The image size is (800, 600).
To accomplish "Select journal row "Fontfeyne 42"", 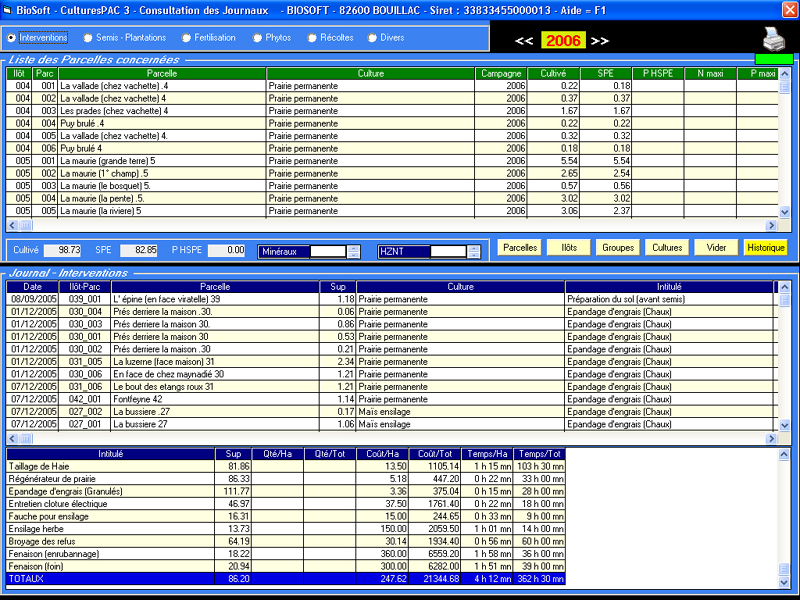I will [x=390, y=399].
